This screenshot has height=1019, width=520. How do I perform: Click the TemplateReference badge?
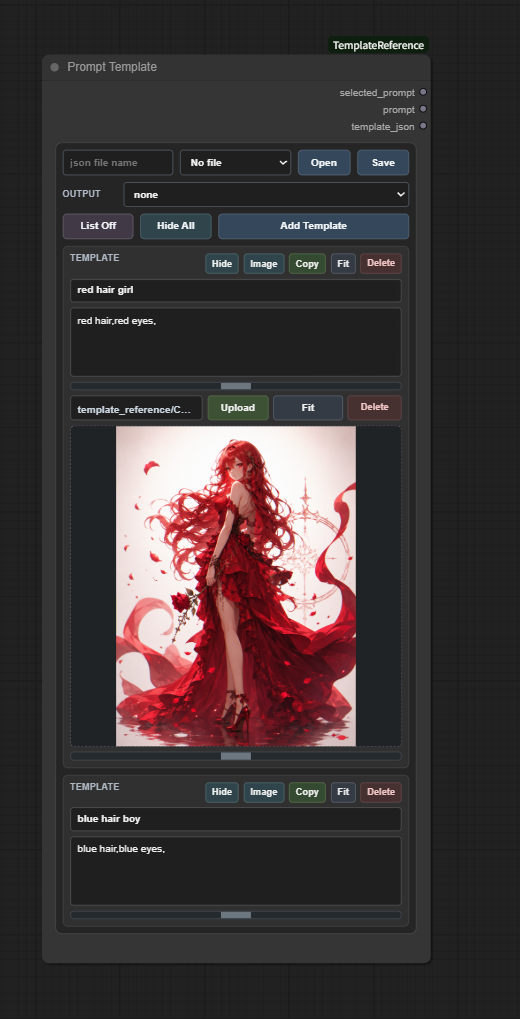click(x=378, y=45)
